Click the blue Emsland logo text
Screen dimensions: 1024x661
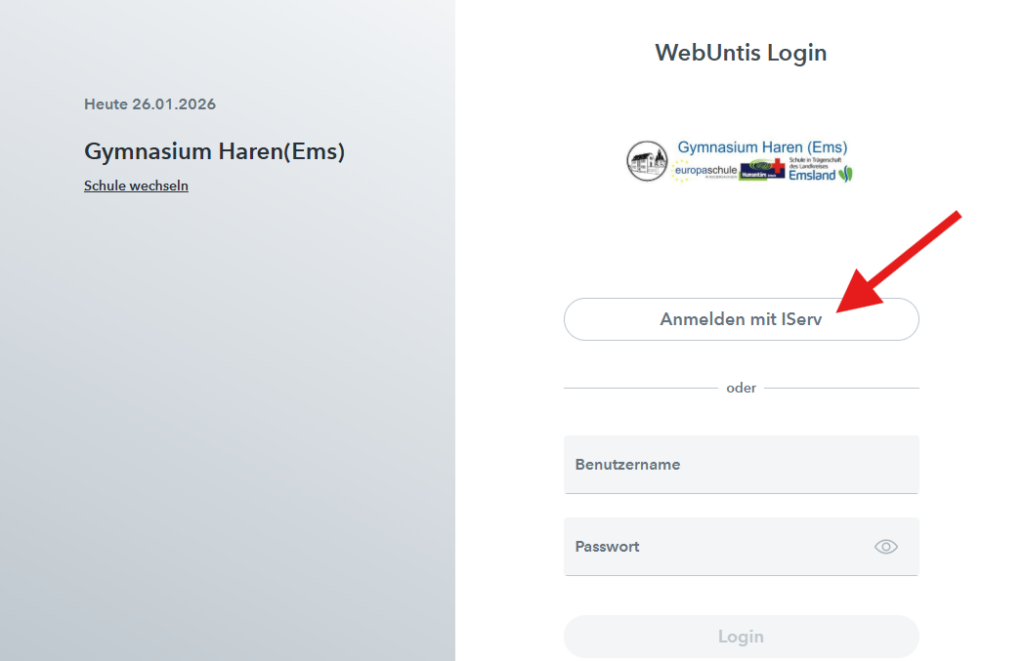(x=811, y=175)
